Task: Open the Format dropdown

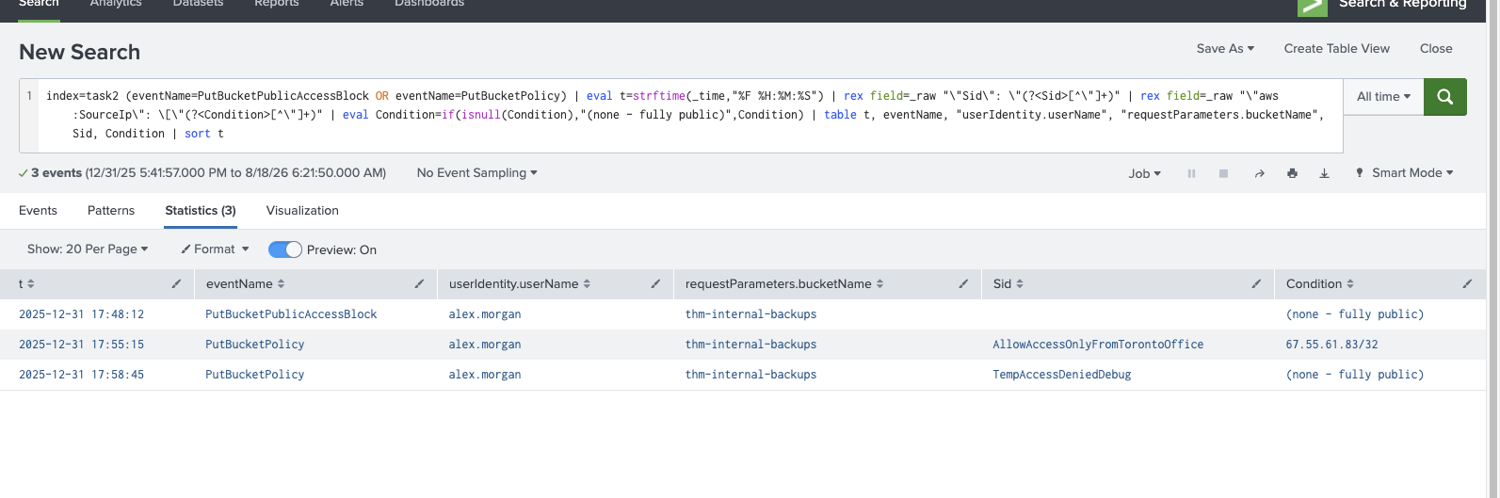Action: 215,249
